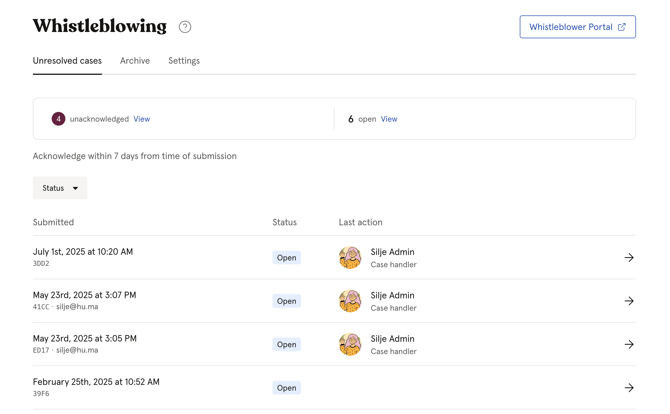Expand the Status filter dropdown
Screen dimensions: 670x414
click(60, 188)
